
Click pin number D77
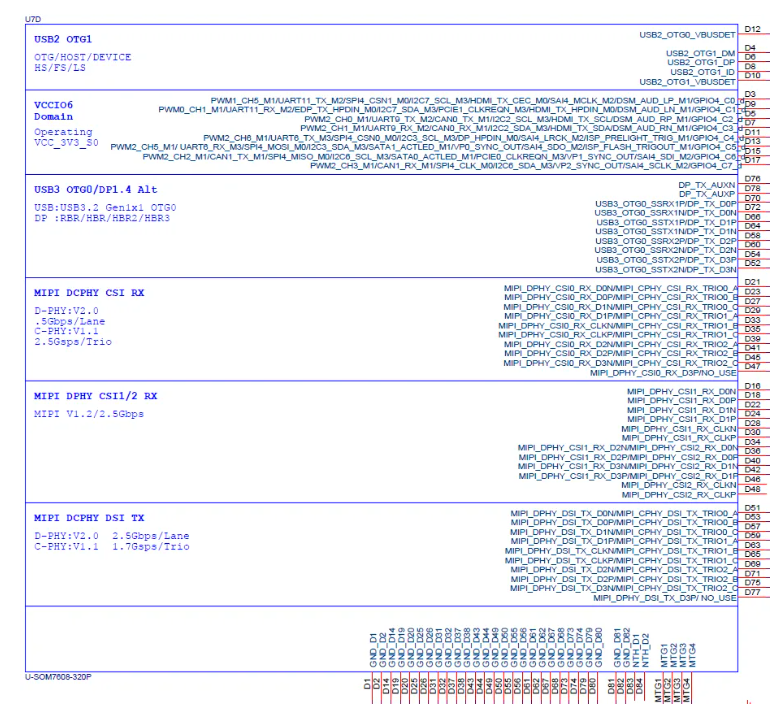coord(752,592)
